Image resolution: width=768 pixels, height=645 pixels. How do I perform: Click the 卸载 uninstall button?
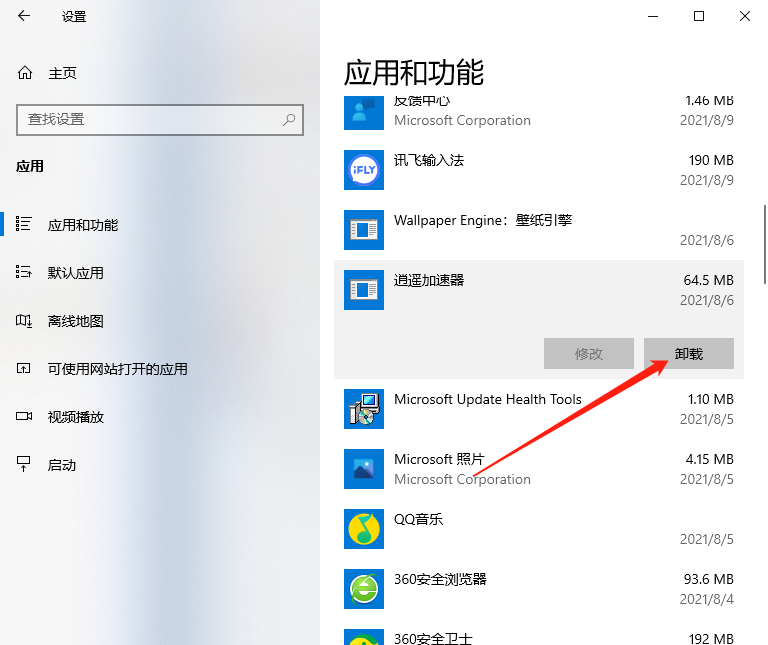(689, 353)
